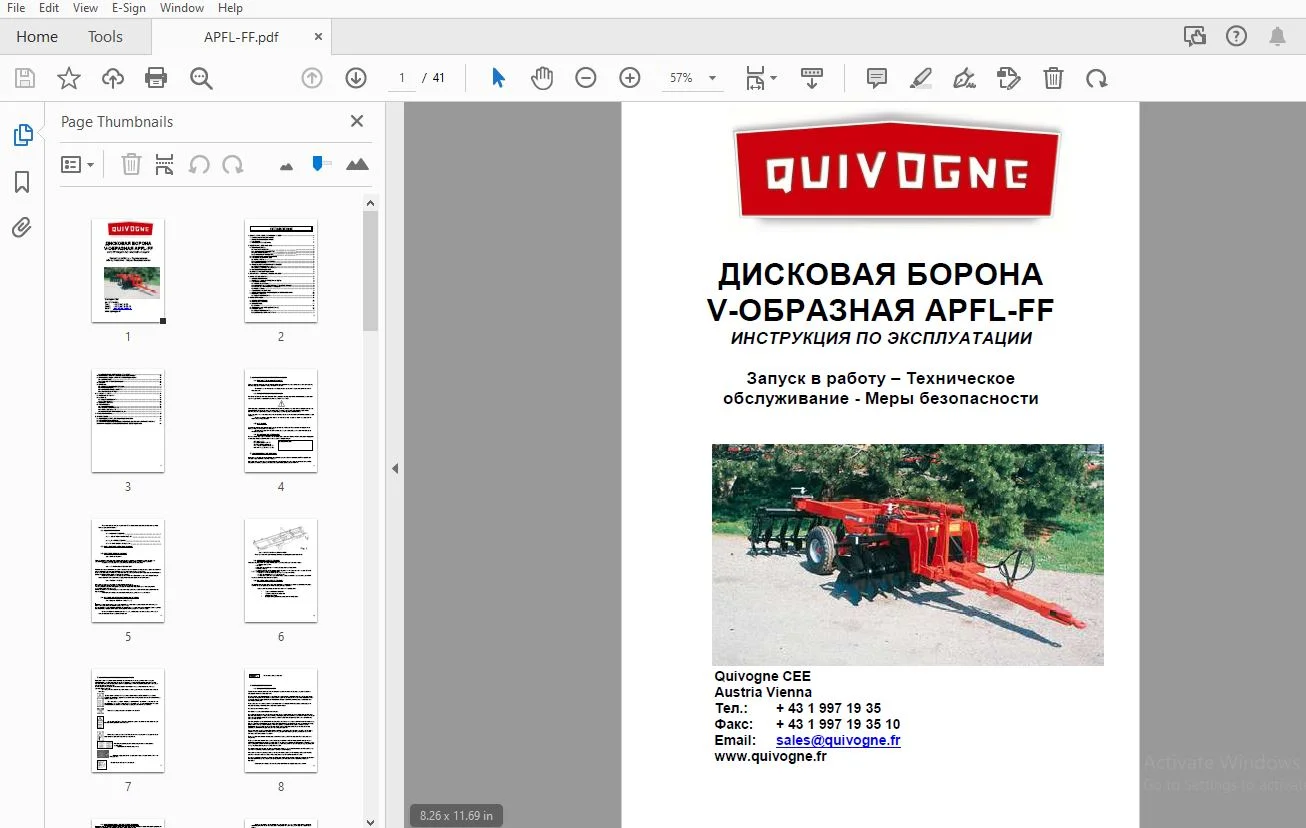Viewport: 1306px width, 828px height.
Task: Delete selected pages in thumbnails panel
Action: pos(131,164)
